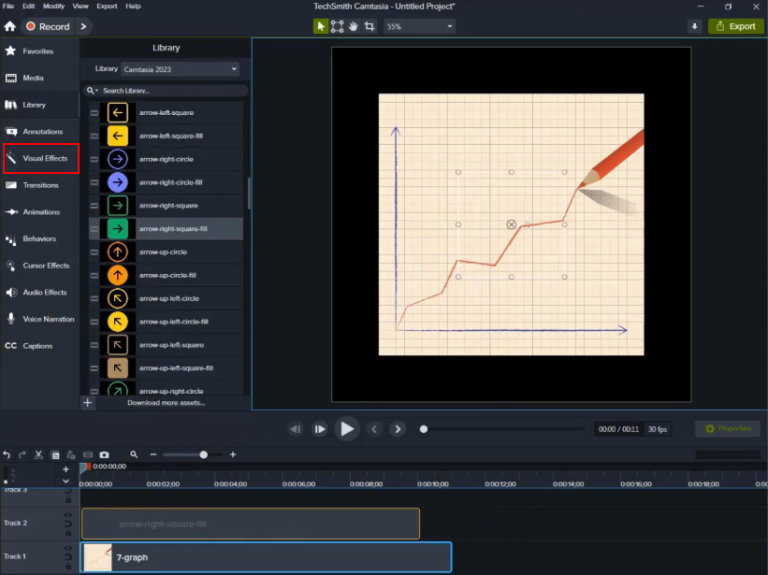The width and height of the screenshot is (768, 575).
Task: Select arrow-up-circle-fill asset icon
Action: click(x=118, y=275)
